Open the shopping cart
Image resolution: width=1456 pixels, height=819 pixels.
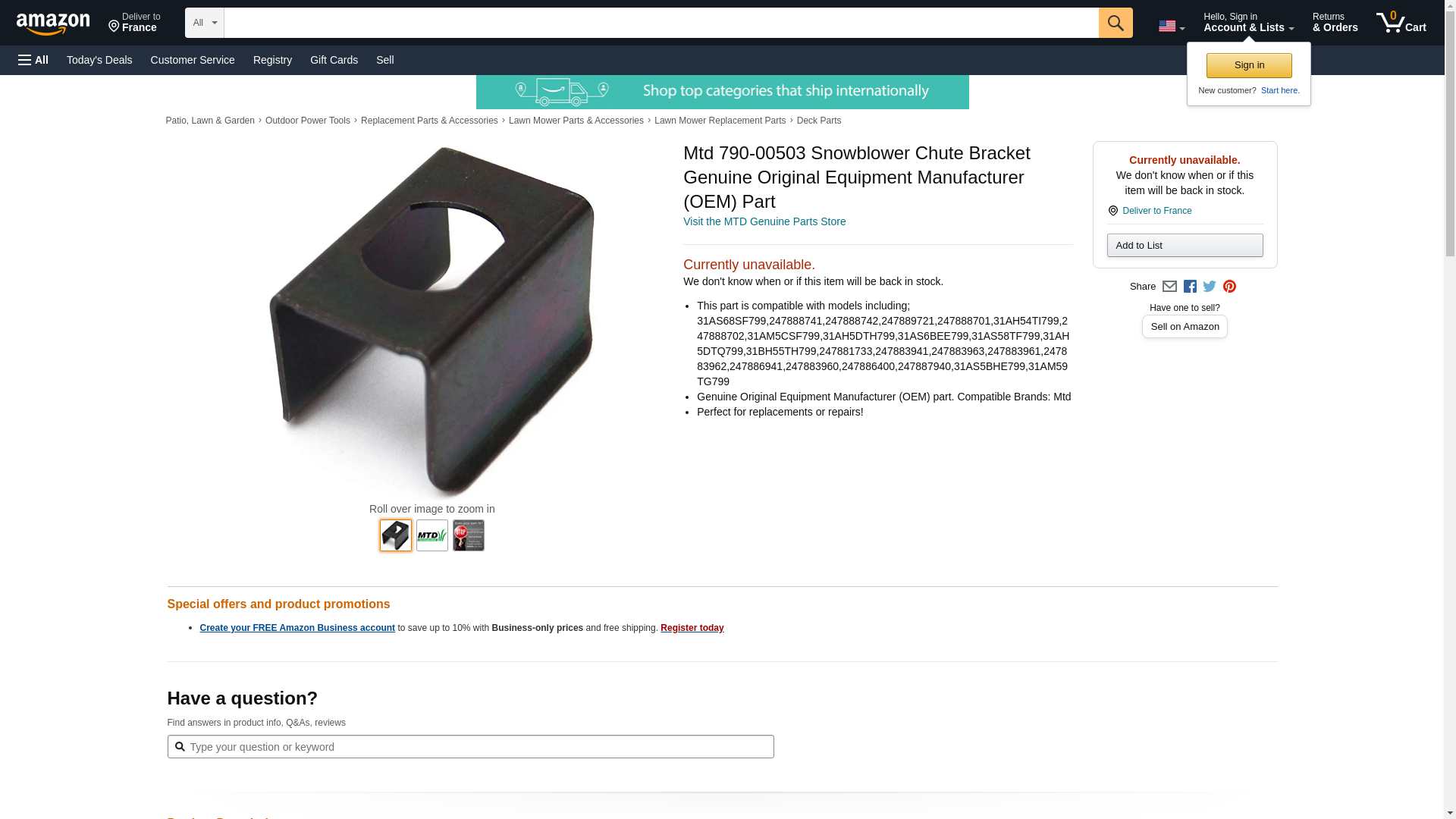(1401, 22)
